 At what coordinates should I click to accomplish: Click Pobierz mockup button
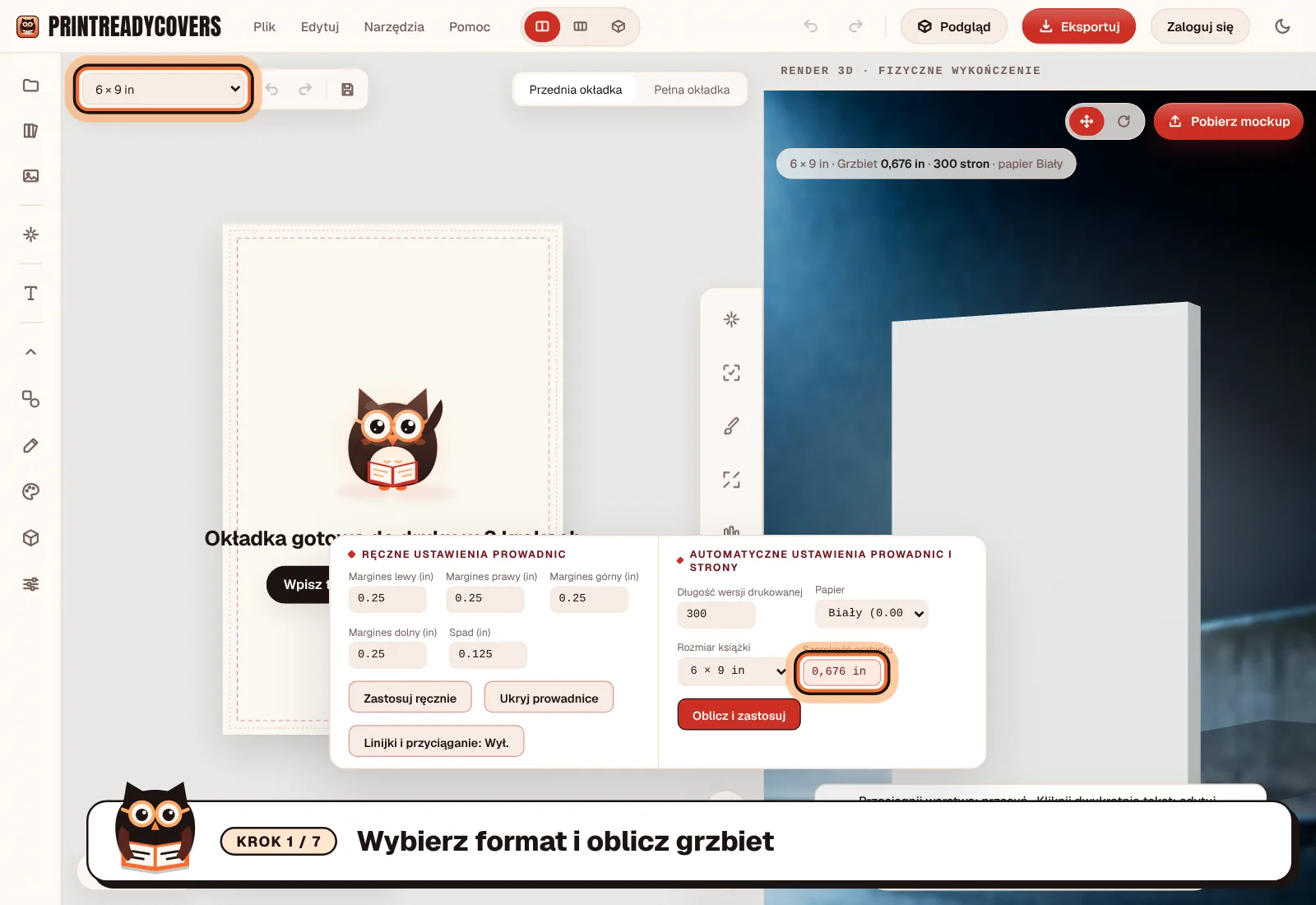1229,122
